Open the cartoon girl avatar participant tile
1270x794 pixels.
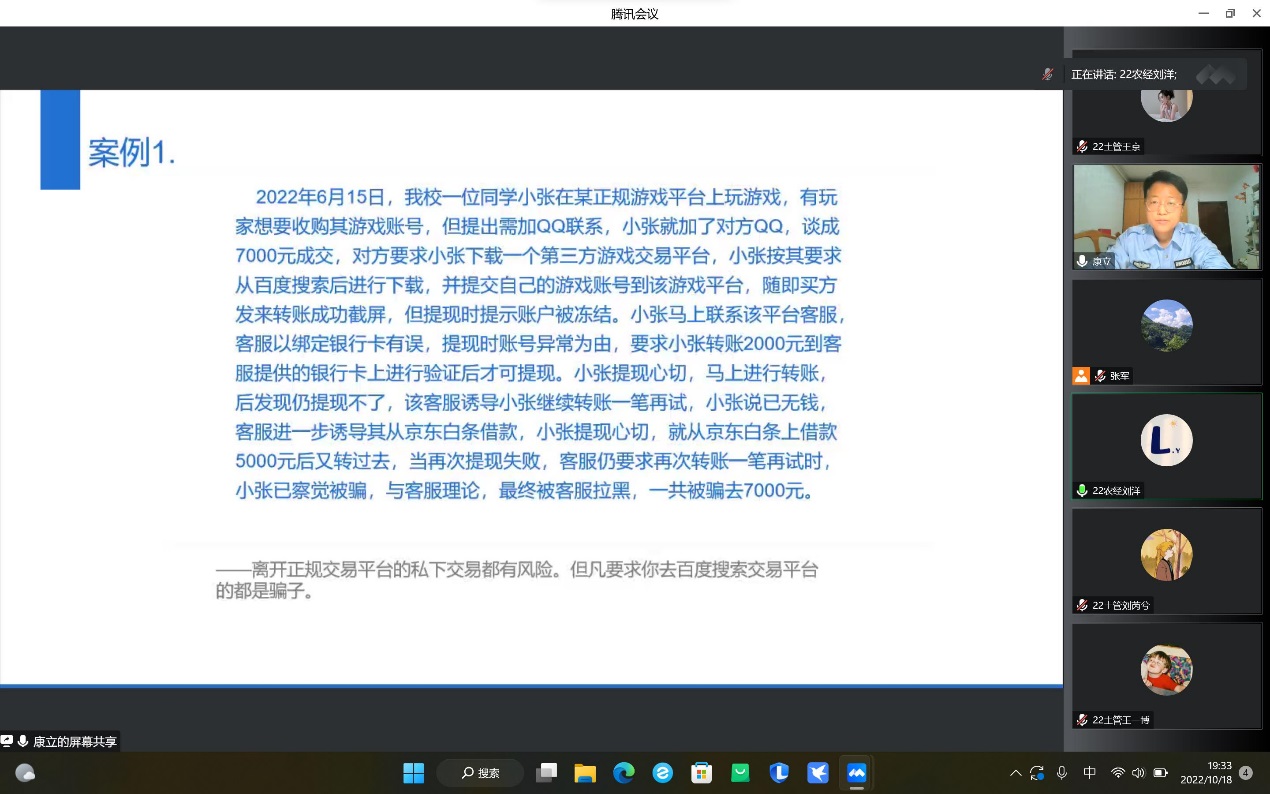(1167, 561)
